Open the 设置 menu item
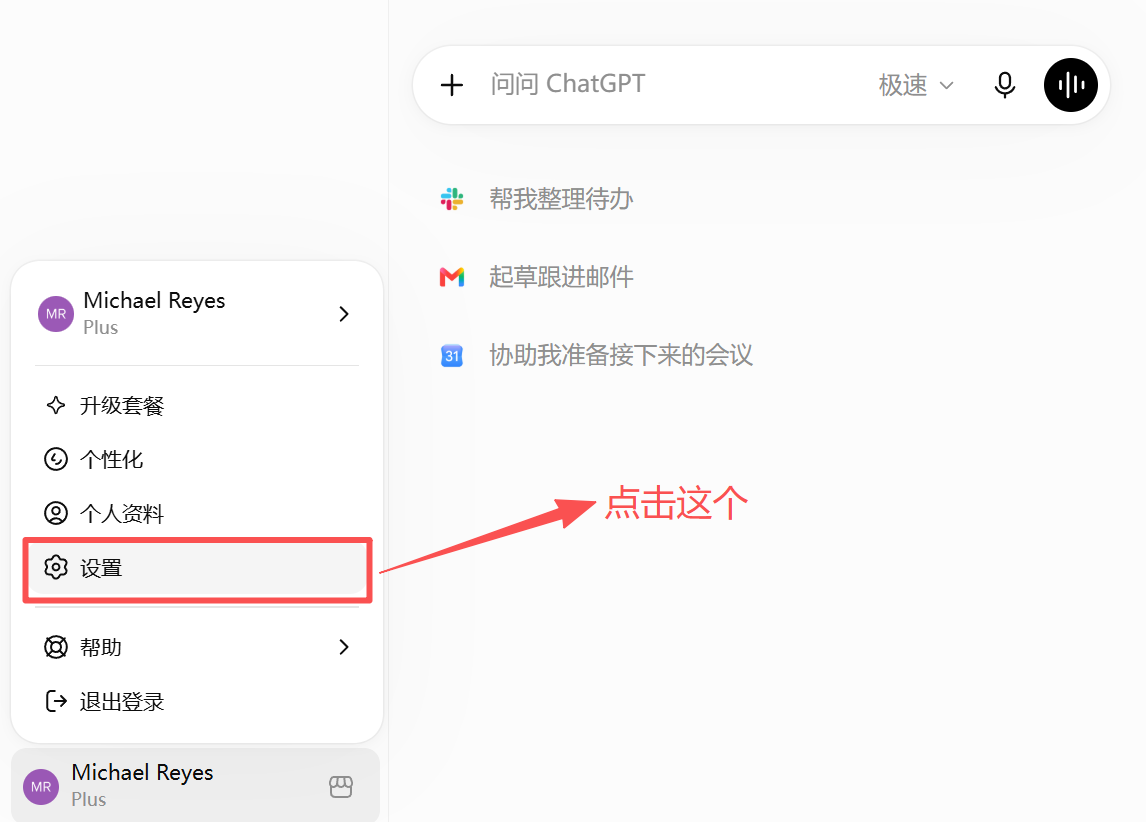This screenshot has width=1146, height=822. coord(197,568)
